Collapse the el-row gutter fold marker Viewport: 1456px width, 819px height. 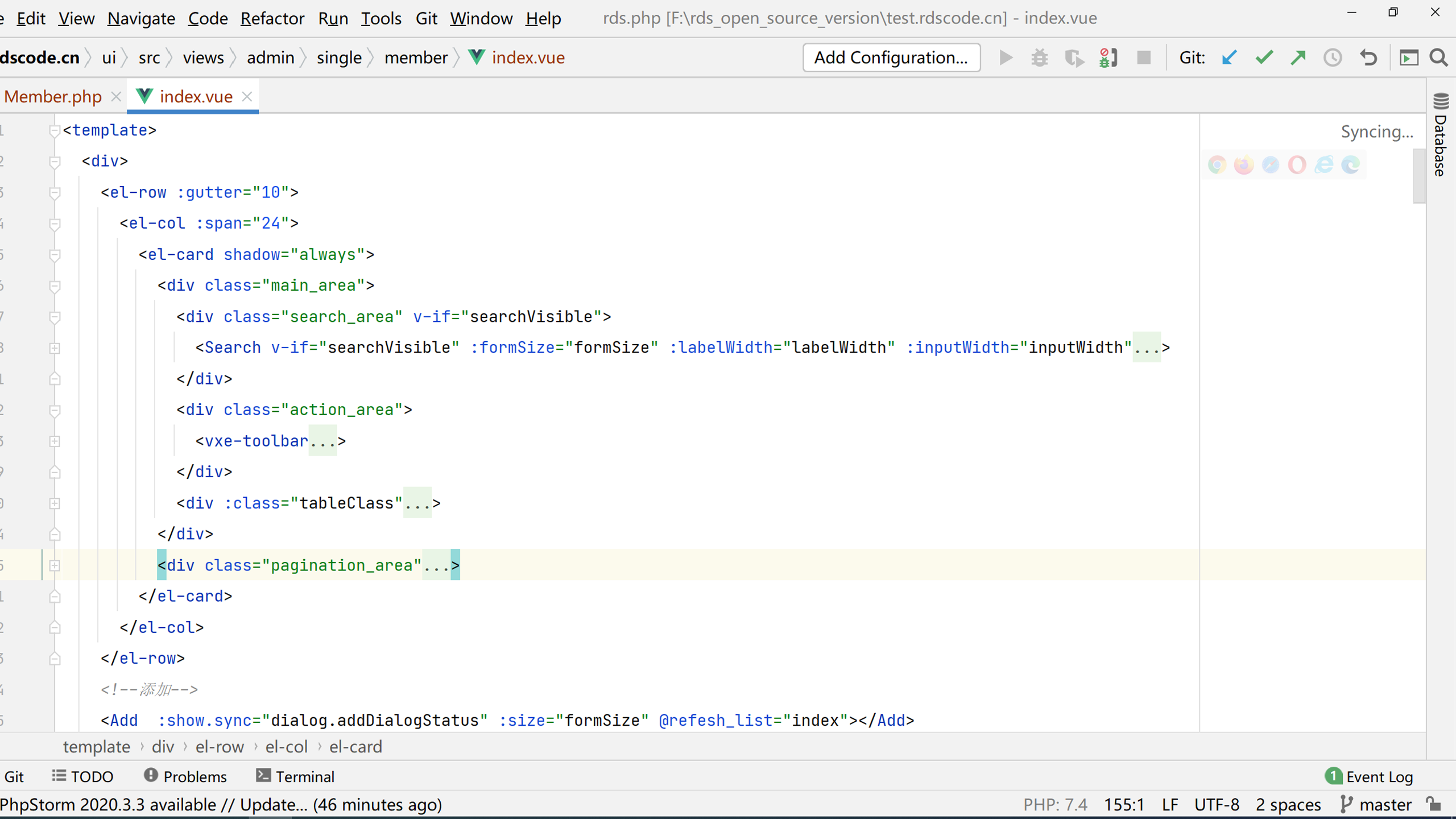tap(55, 193)
